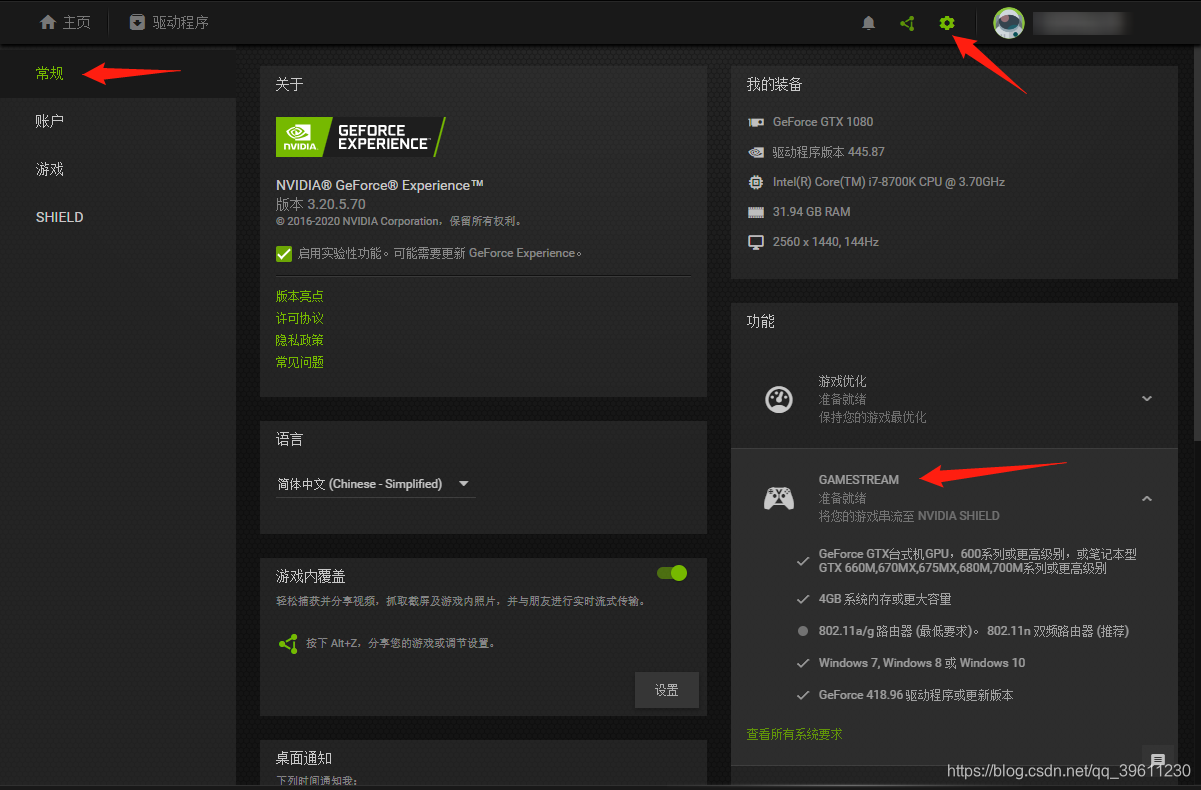Click the checkmark beside GeForce 418.96 驱动程序
This screenshot has width=1201, height=790.
(x=802, y=695)
